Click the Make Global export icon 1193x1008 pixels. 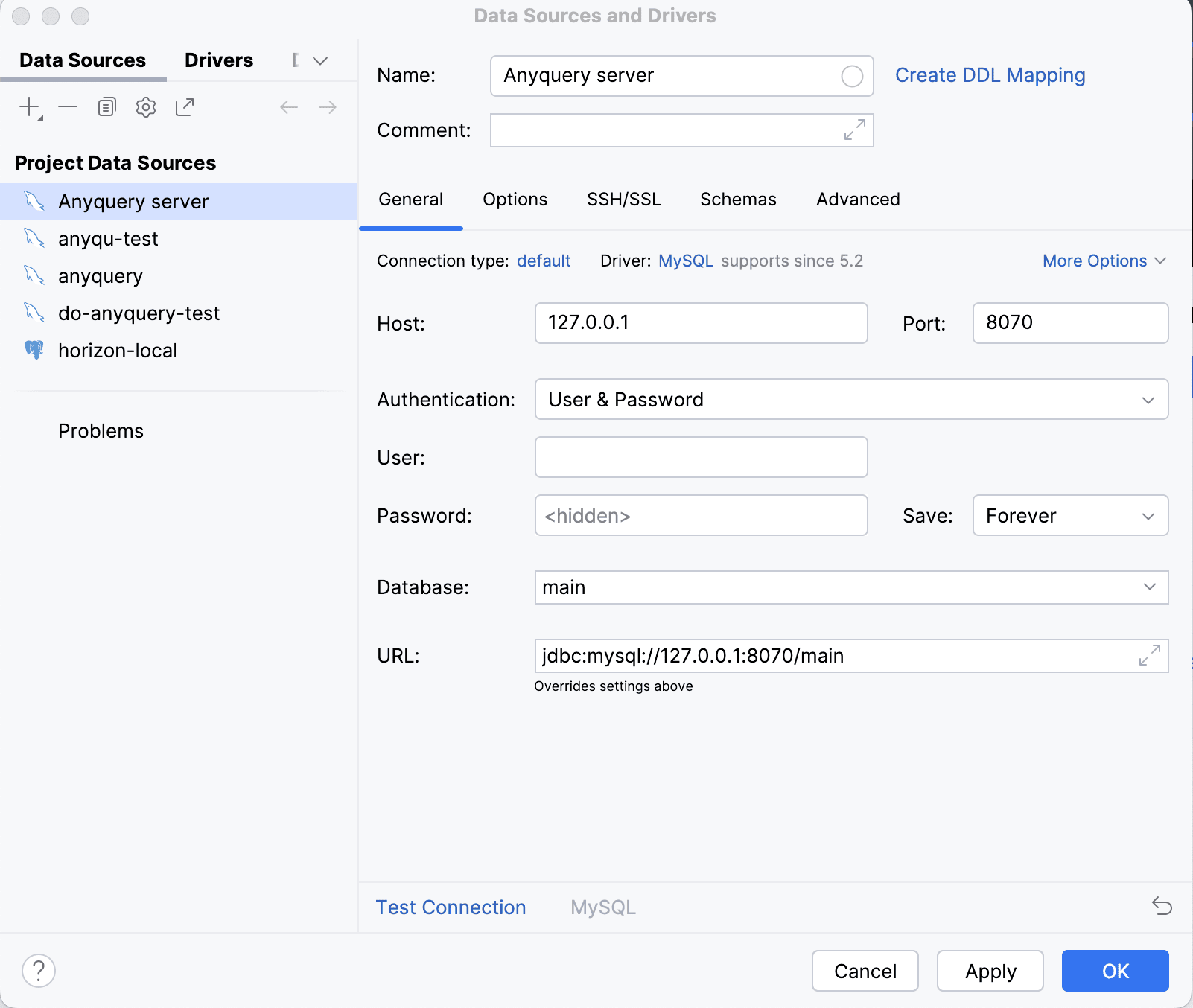pos(185,107)
